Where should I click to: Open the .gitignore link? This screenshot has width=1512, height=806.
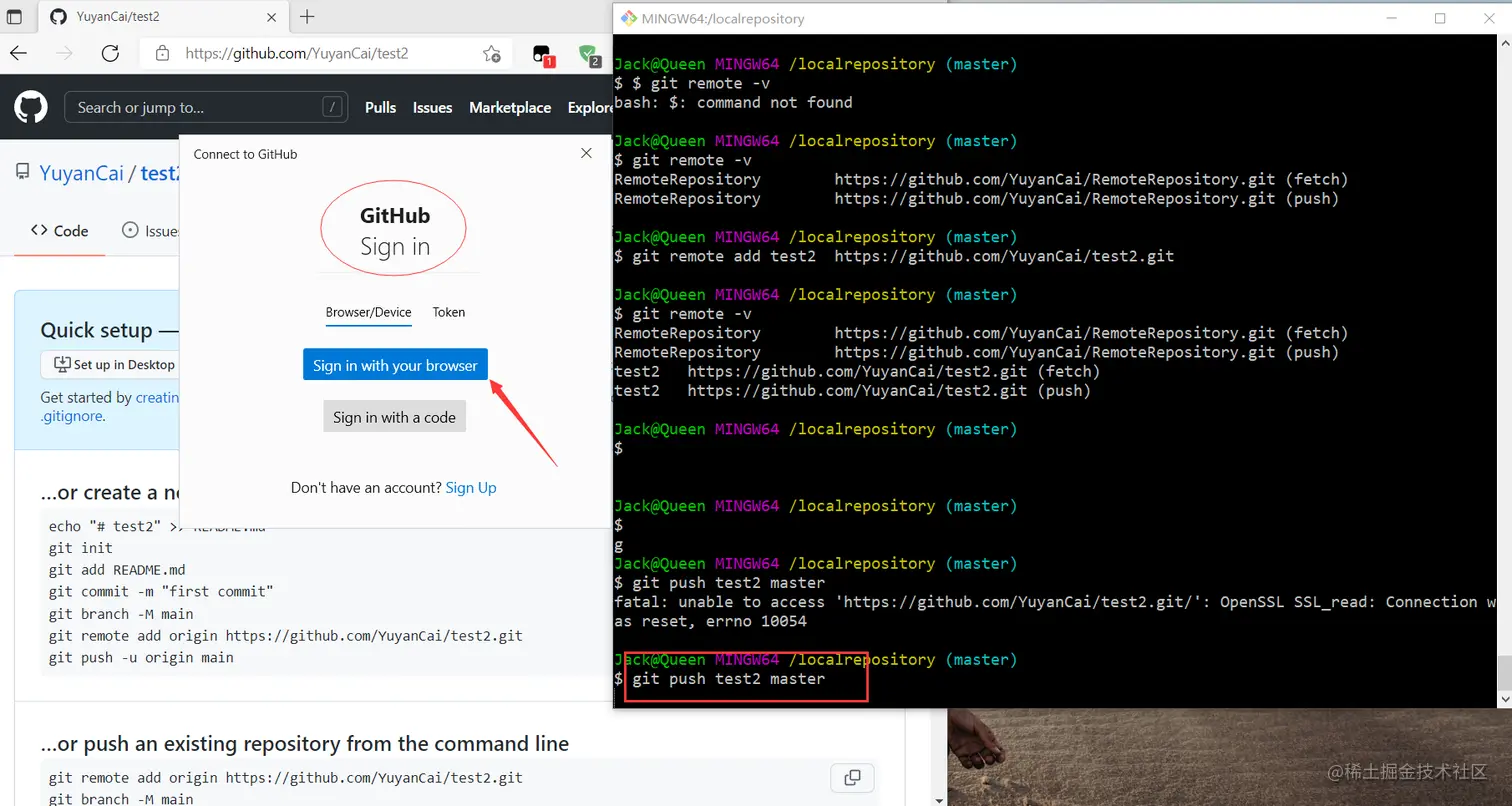[71, 416]
